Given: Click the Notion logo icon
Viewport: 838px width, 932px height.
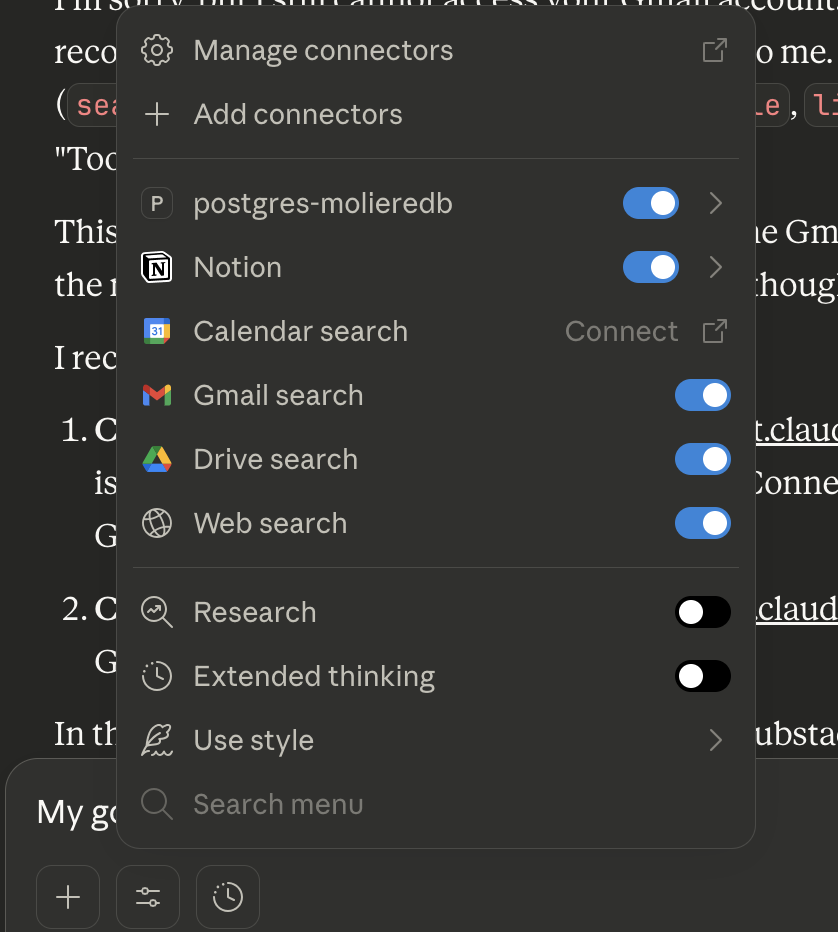Looking at the screenshot, I should [157, 268].
